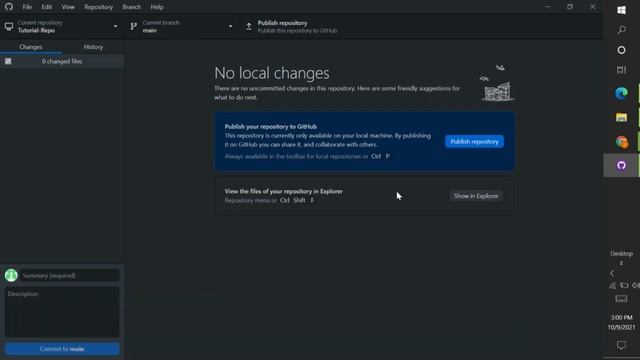Minimize the GitHub Desktop window
640x360 pixels.
(x=547, y=7)
